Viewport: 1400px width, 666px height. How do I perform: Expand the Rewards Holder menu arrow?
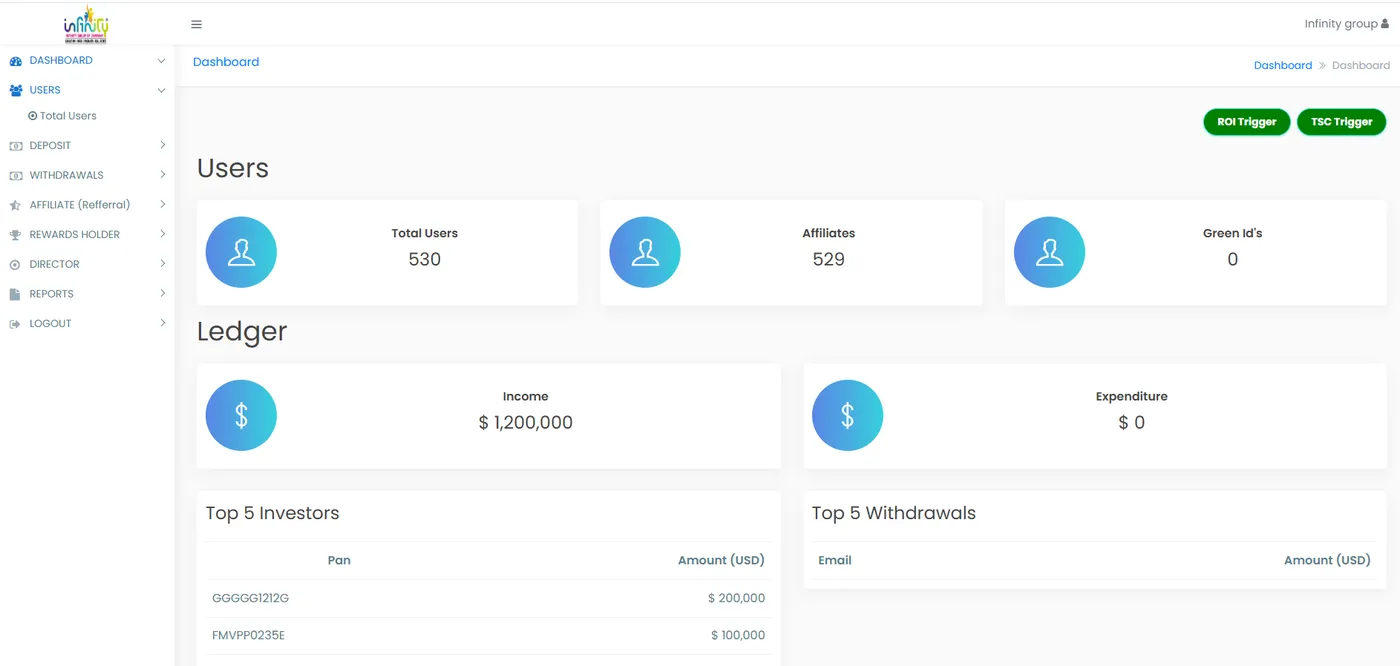162,234
